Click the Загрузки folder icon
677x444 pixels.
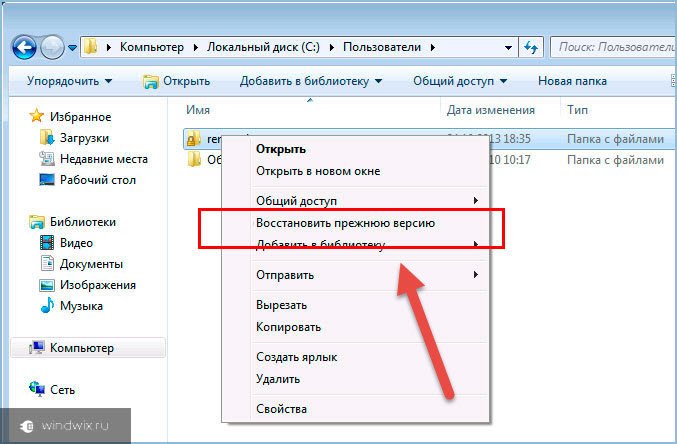pyautogui.click(x=47, y=138)
